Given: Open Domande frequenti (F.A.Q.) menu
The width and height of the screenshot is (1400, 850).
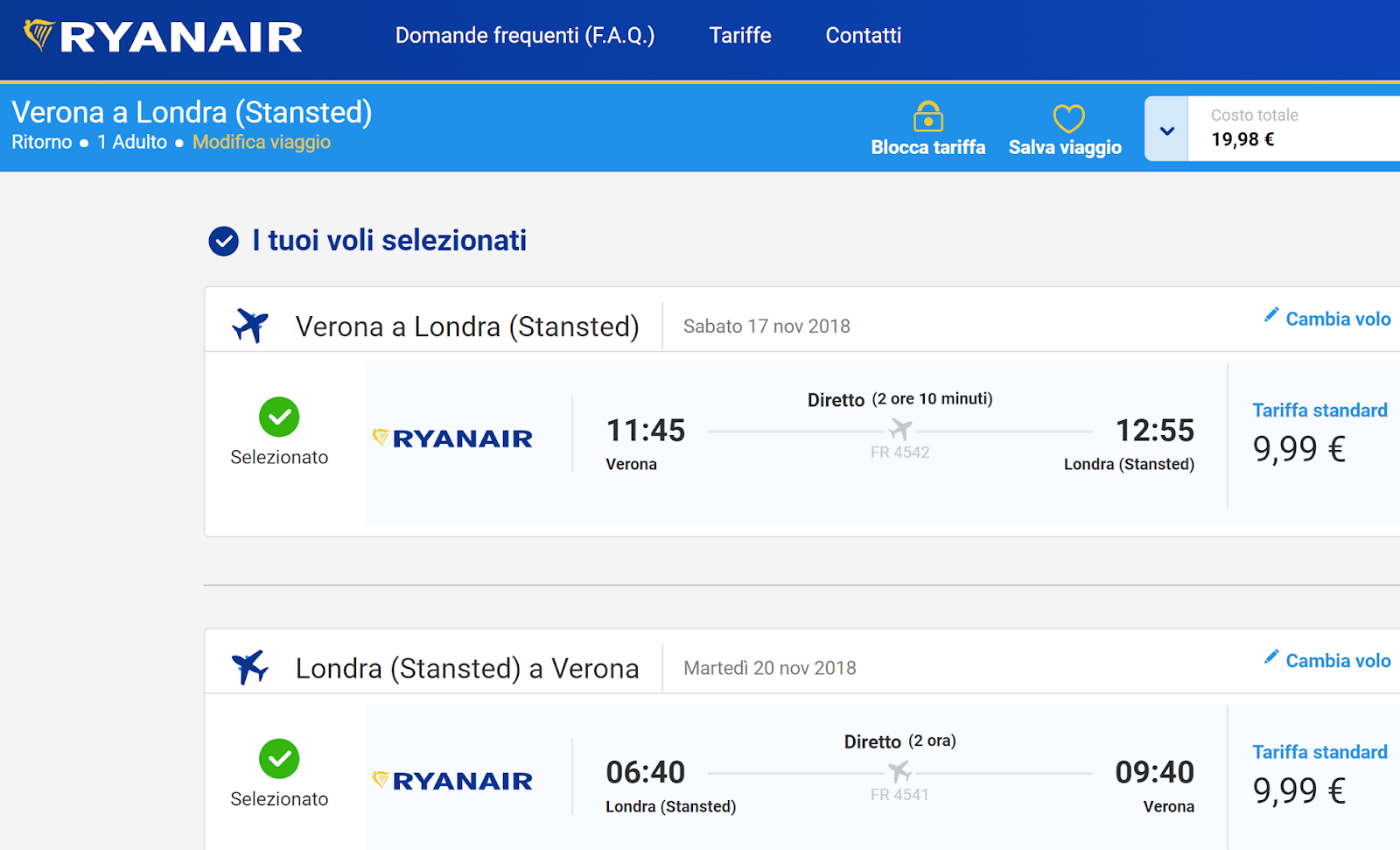Looking at the screenshot, I should [525, 35].
